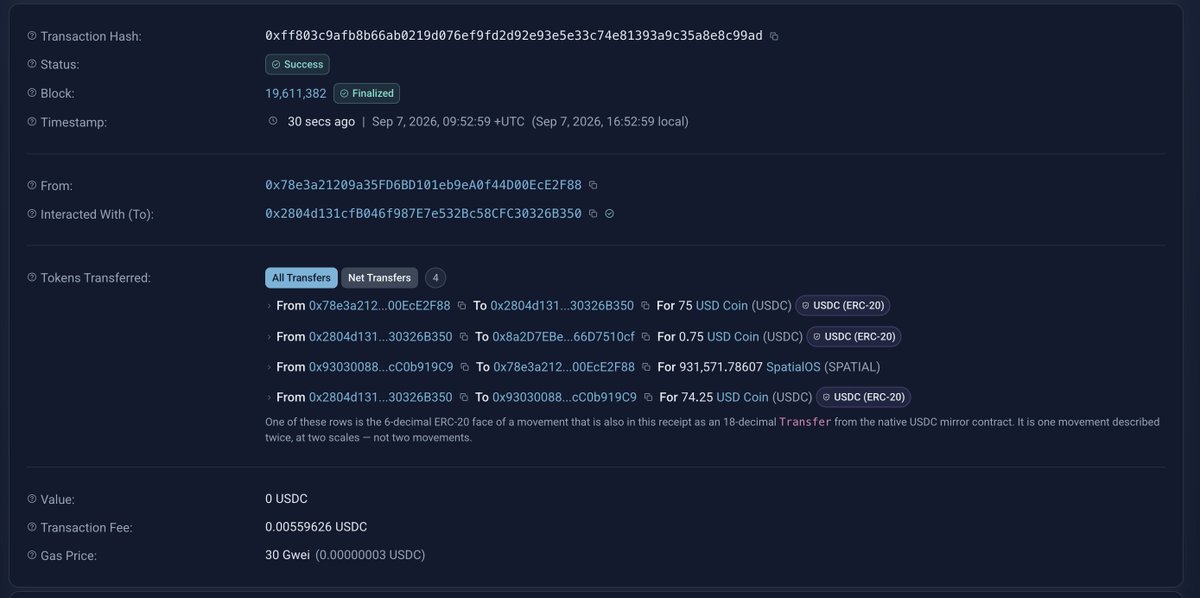Click the 'Sep 7, 2026, 09:52:59 +UTC' timestamp
Image resolution: width=1200 pixels, height=598 pixels.
pyautogui.click(x=448, y=122)
